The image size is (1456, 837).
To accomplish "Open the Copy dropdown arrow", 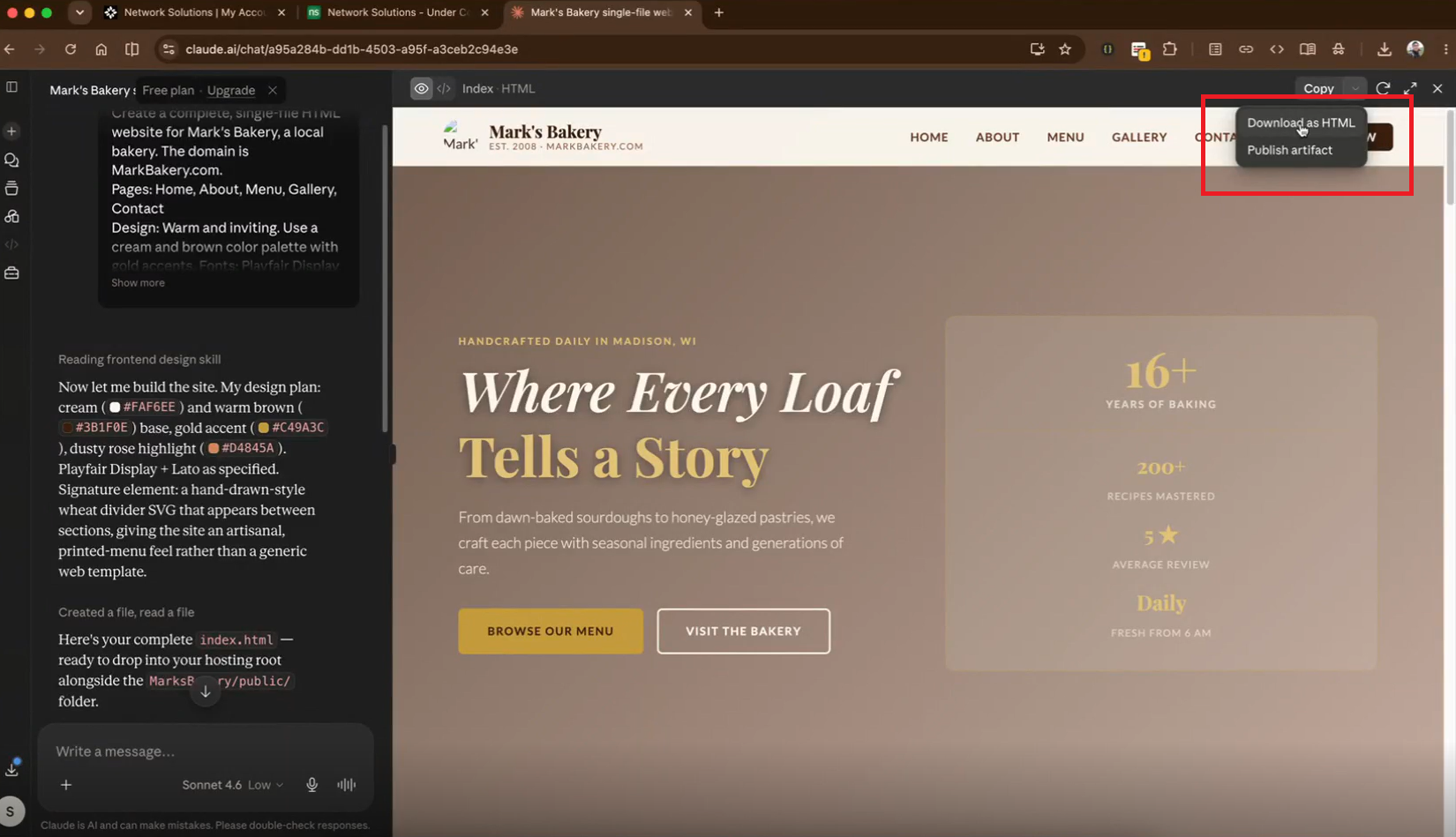I will click(1355, 88).
